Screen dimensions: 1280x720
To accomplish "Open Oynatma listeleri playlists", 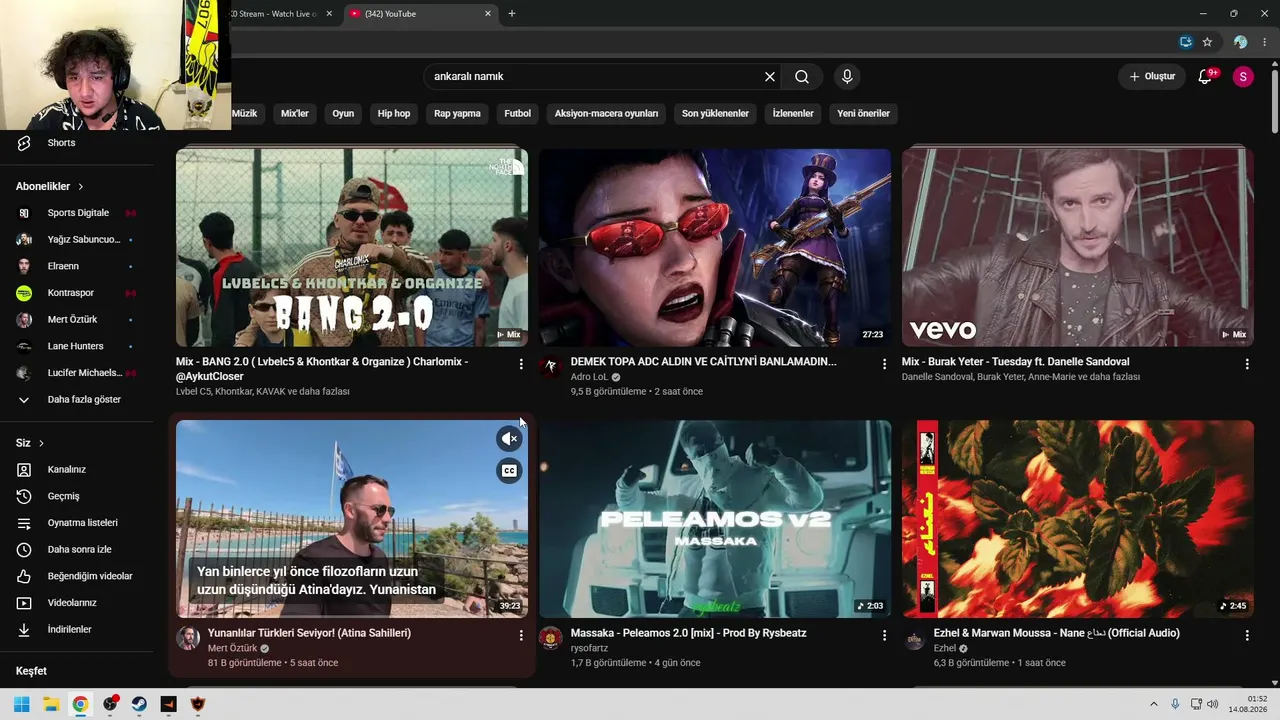I will coord(82,523).
